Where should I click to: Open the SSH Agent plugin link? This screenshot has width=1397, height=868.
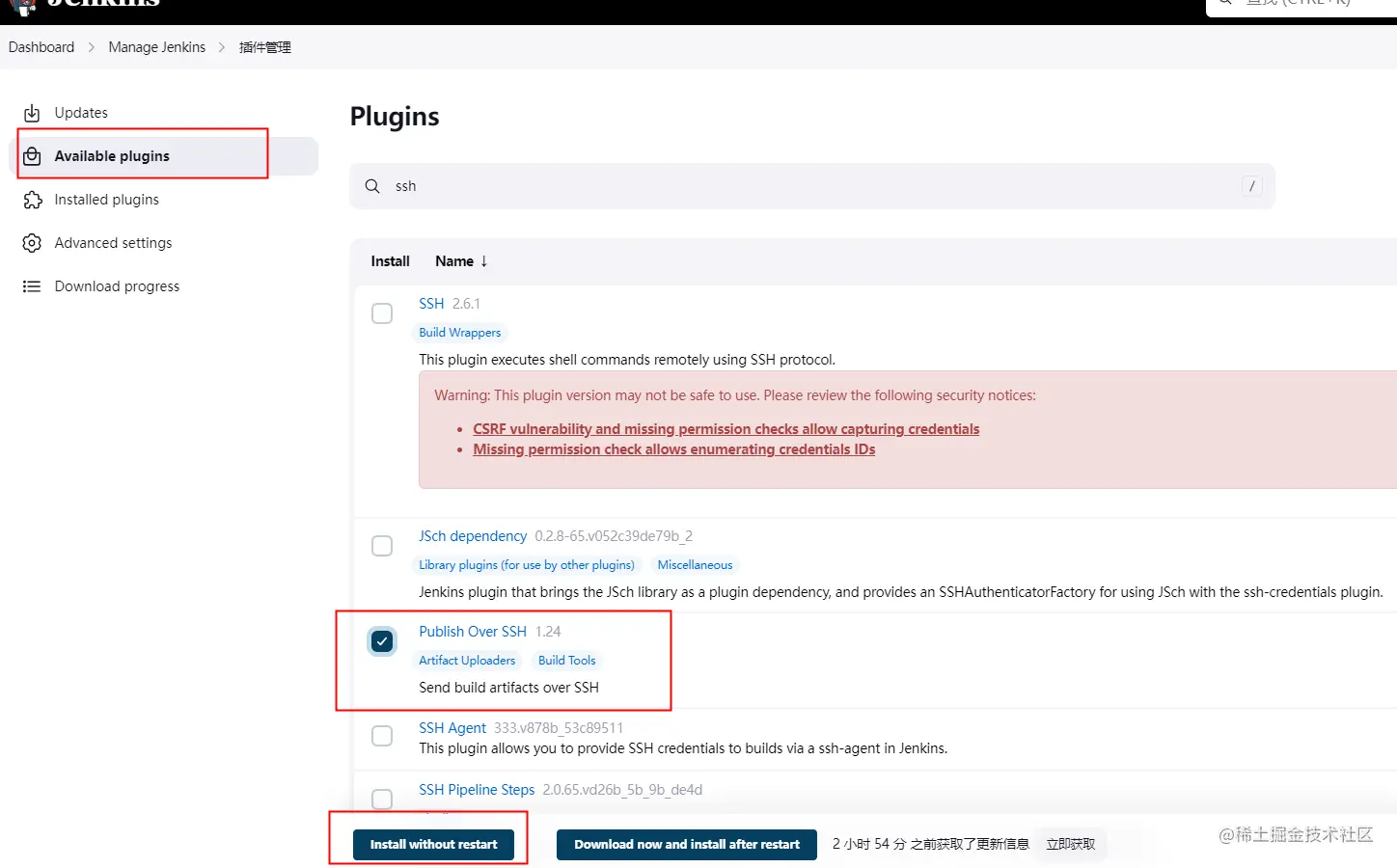pyautogui.click(x=452, y=728)
